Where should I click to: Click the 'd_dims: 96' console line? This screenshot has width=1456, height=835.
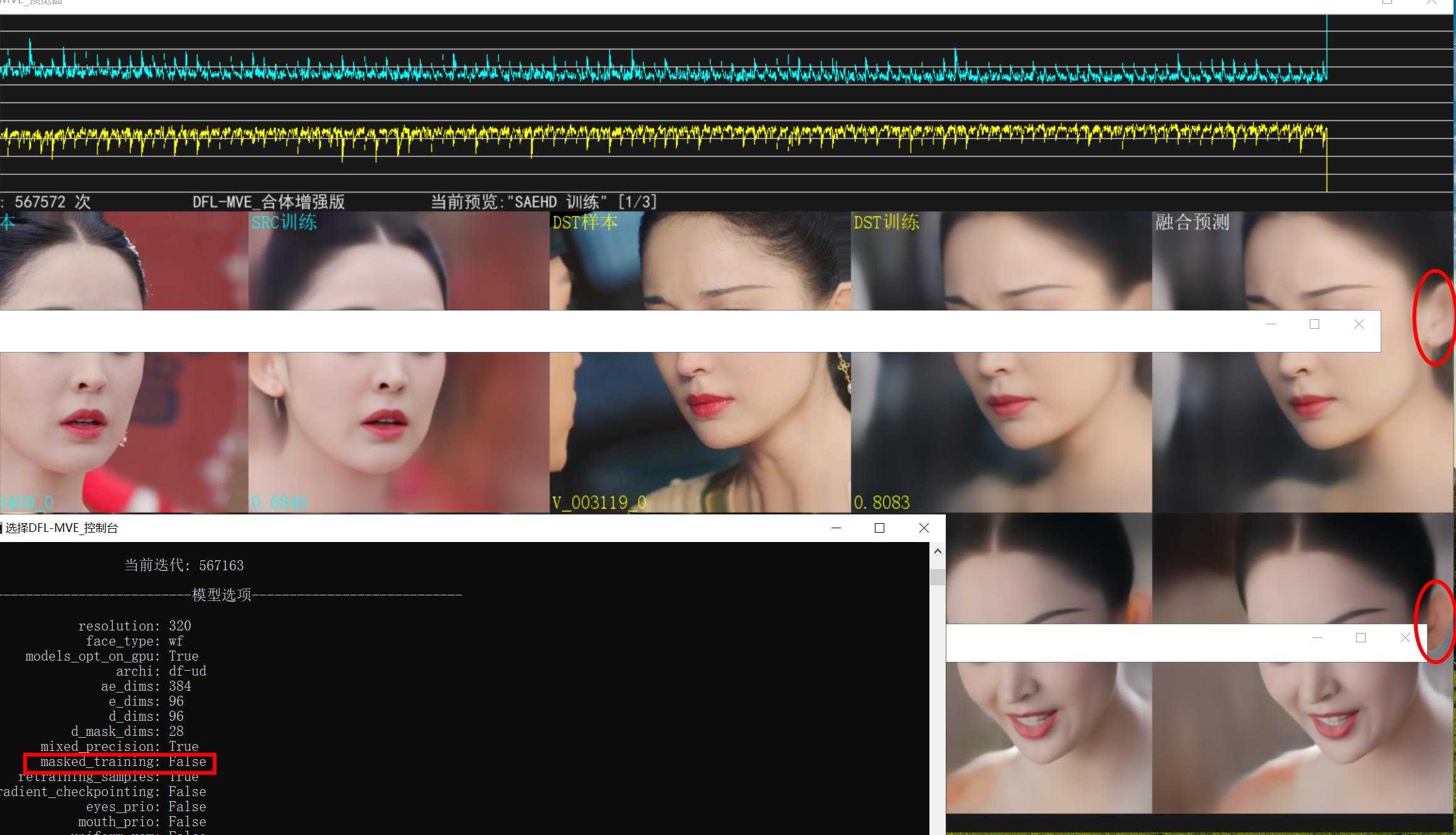146,716
